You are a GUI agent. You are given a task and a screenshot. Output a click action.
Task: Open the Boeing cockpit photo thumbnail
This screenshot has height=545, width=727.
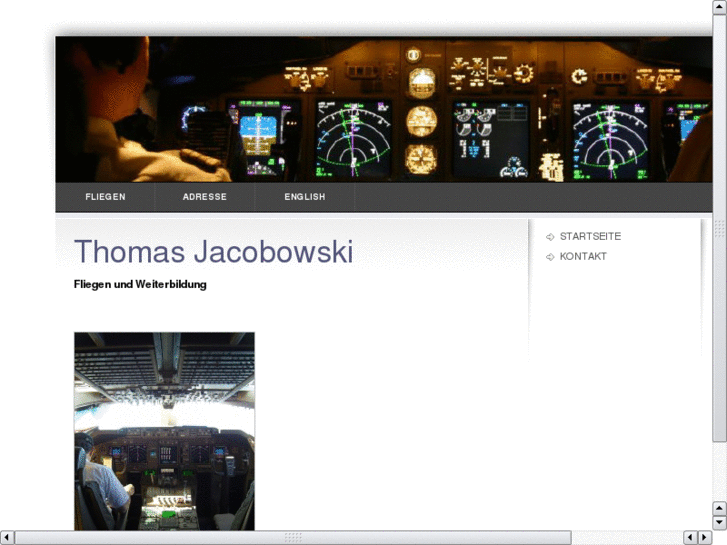point(164,430)
